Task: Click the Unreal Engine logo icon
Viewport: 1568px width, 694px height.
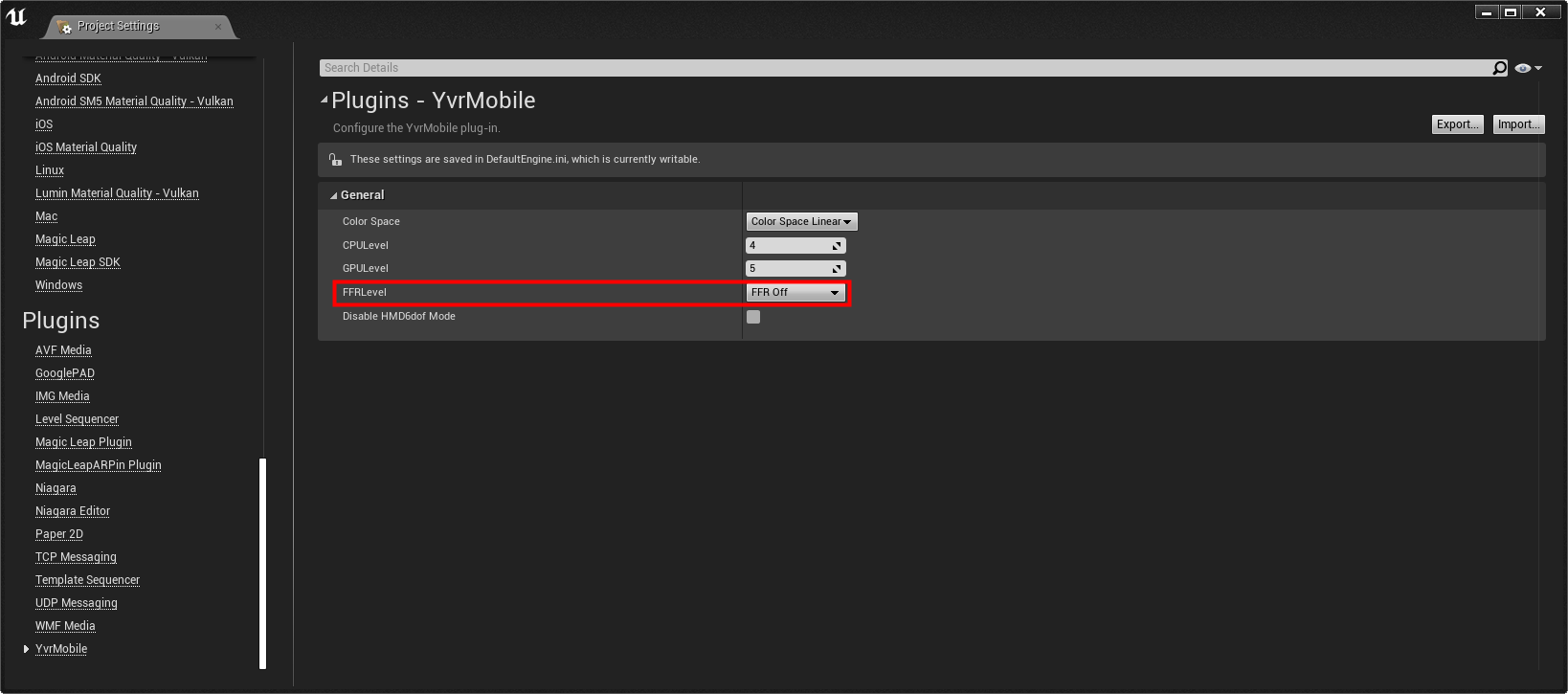Action: click(x=16, y=16)
